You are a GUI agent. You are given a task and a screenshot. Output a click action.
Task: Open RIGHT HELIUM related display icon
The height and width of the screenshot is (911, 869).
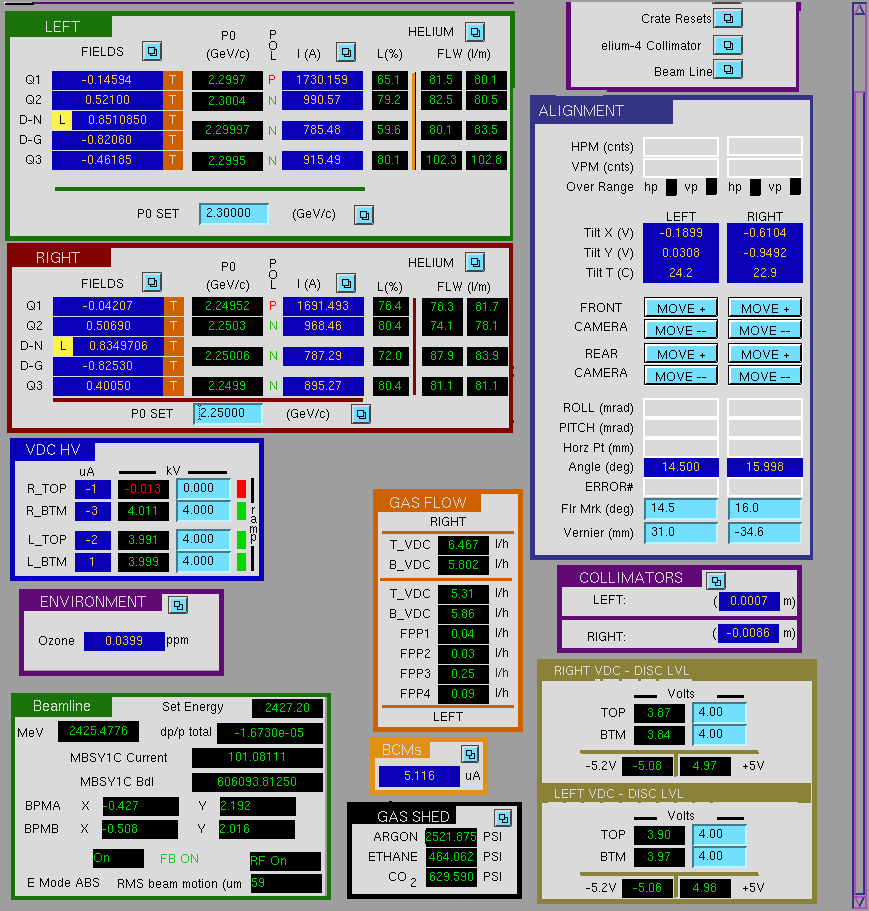tap(475, 263)
